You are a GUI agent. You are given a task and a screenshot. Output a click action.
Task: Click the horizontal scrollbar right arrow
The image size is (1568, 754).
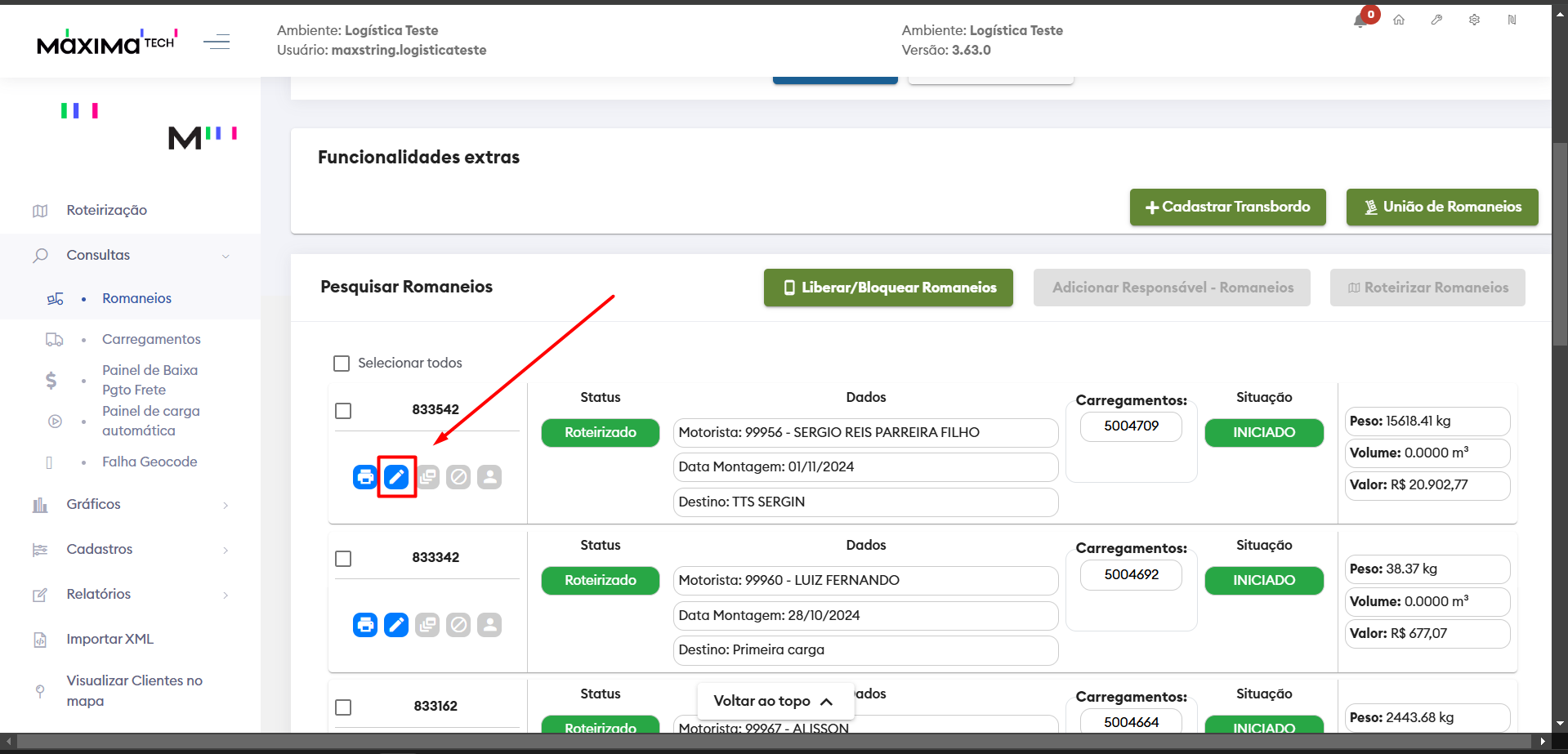coord(1543,742)
